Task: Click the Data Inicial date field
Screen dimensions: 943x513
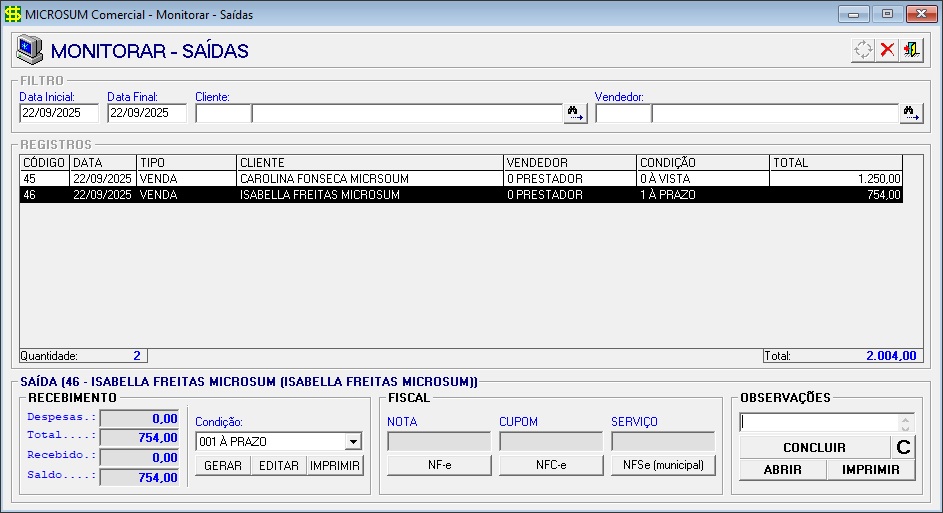Action: [59, 113]
